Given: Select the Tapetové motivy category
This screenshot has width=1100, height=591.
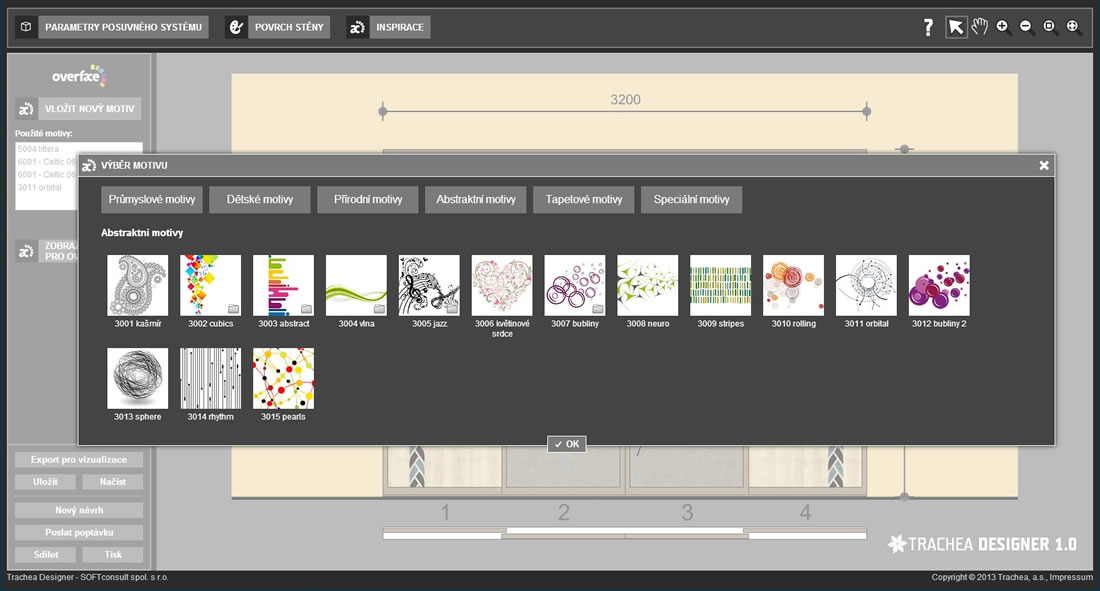Looking at the screenshot, I should 584,200.
